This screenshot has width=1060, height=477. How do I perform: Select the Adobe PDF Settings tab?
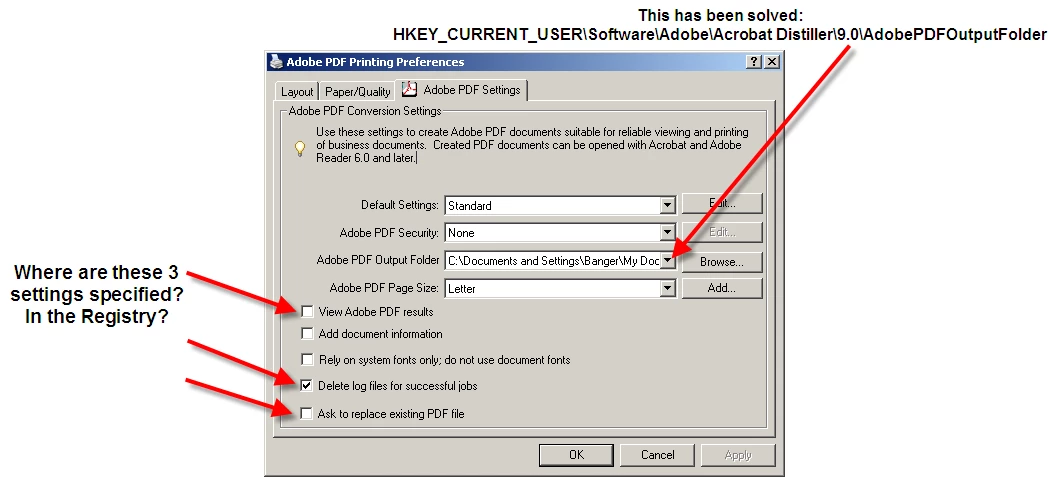click(464, 89)
